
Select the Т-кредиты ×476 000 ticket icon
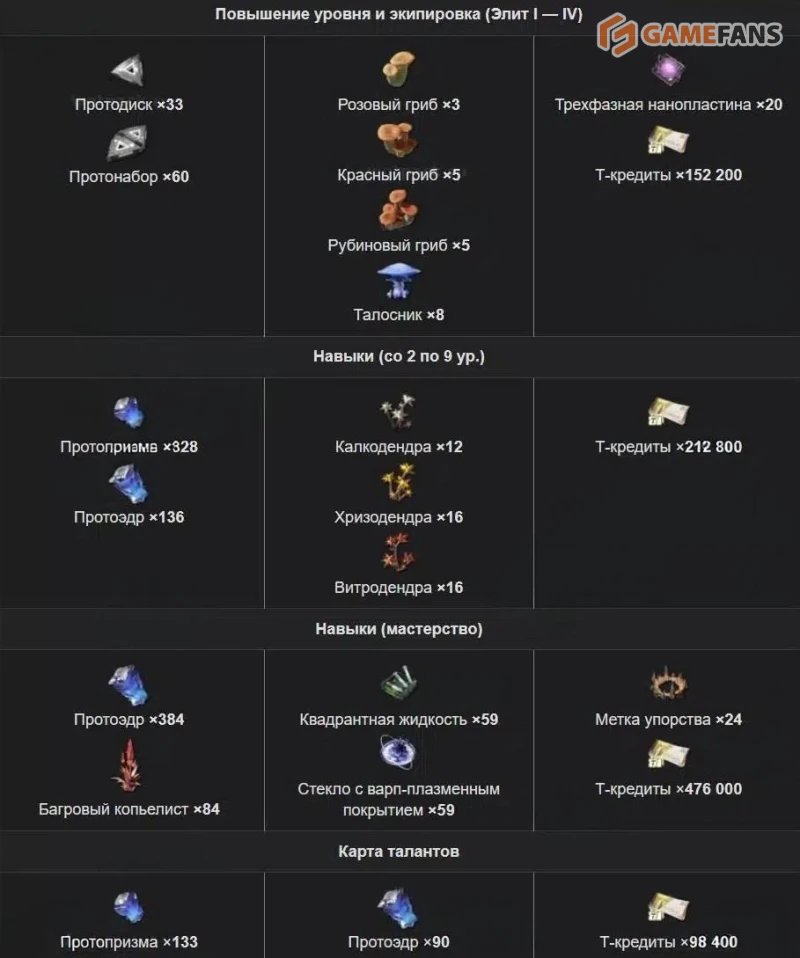pyautogui.click(x=668, y=754)
